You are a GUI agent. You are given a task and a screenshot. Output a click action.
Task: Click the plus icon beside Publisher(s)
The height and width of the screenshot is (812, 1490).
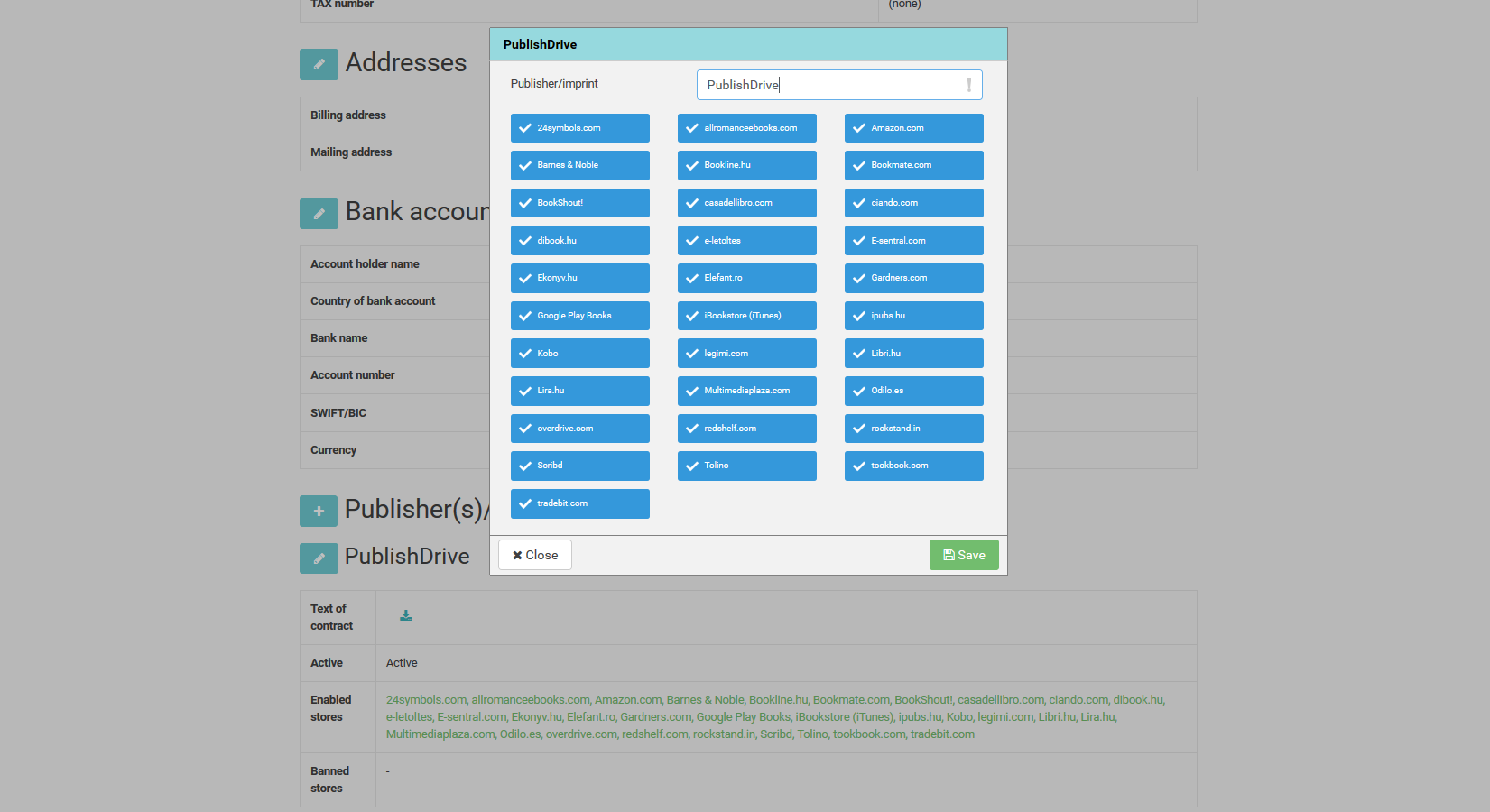pos(319,511)
